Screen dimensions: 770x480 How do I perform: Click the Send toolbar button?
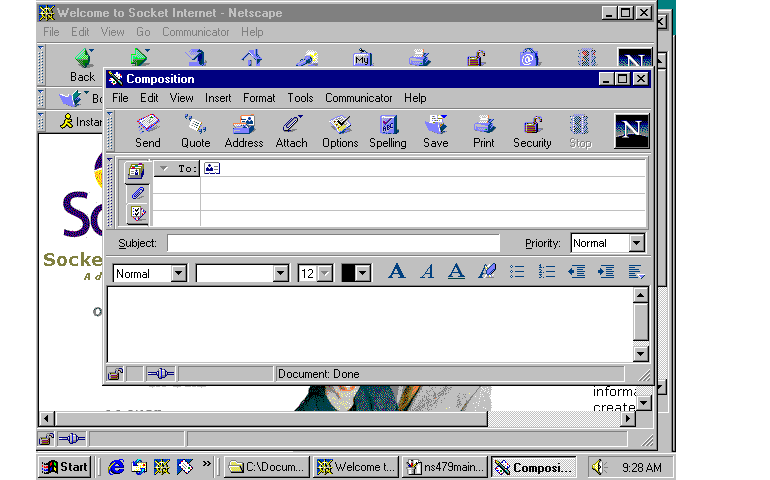[148, 131]
